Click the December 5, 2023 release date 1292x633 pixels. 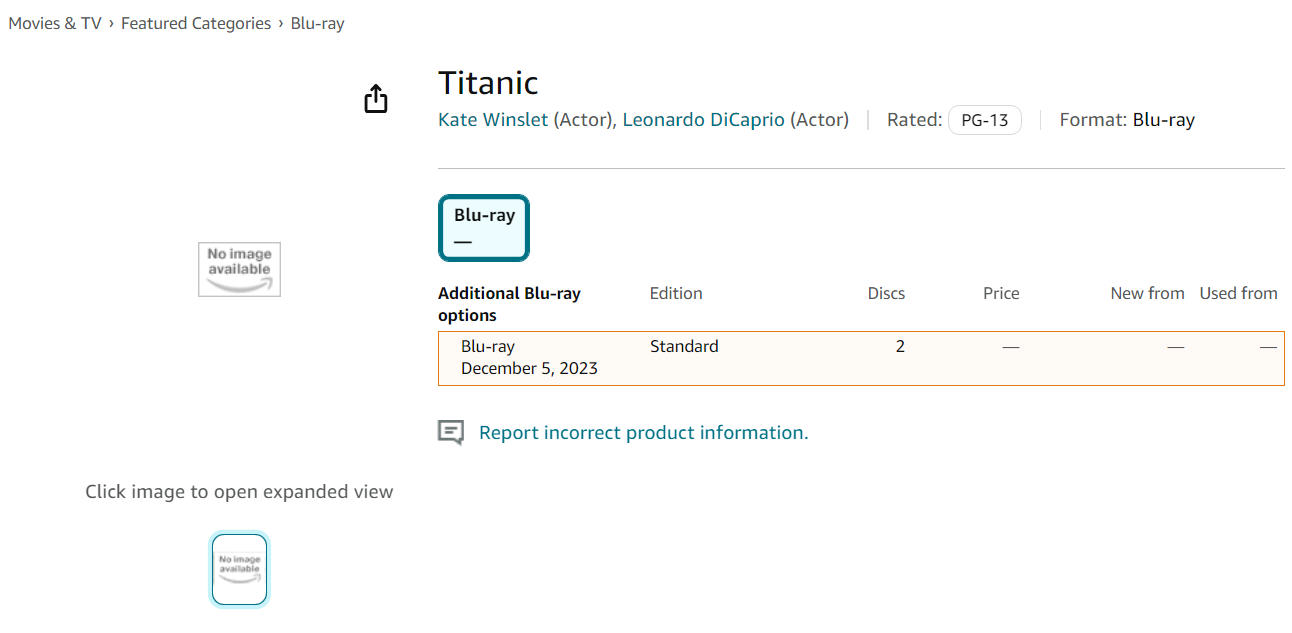529,369
